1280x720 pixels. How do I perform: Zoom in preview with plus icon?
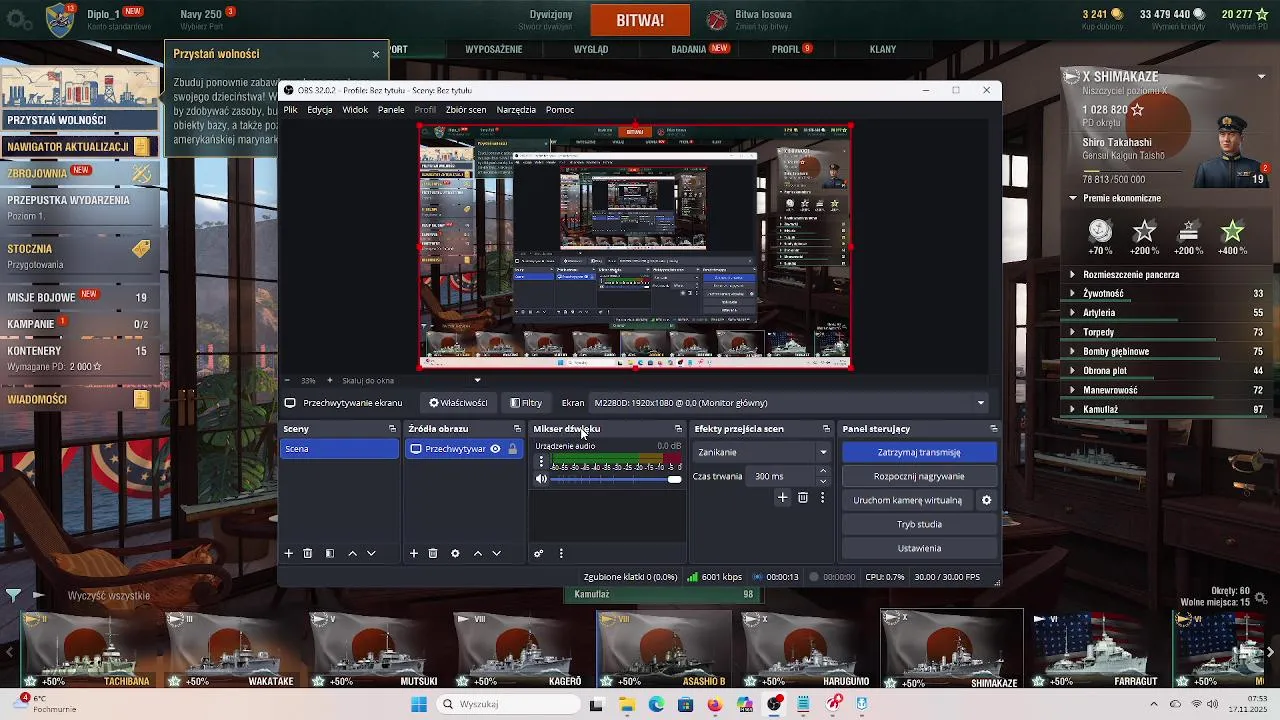pos(330,380)
